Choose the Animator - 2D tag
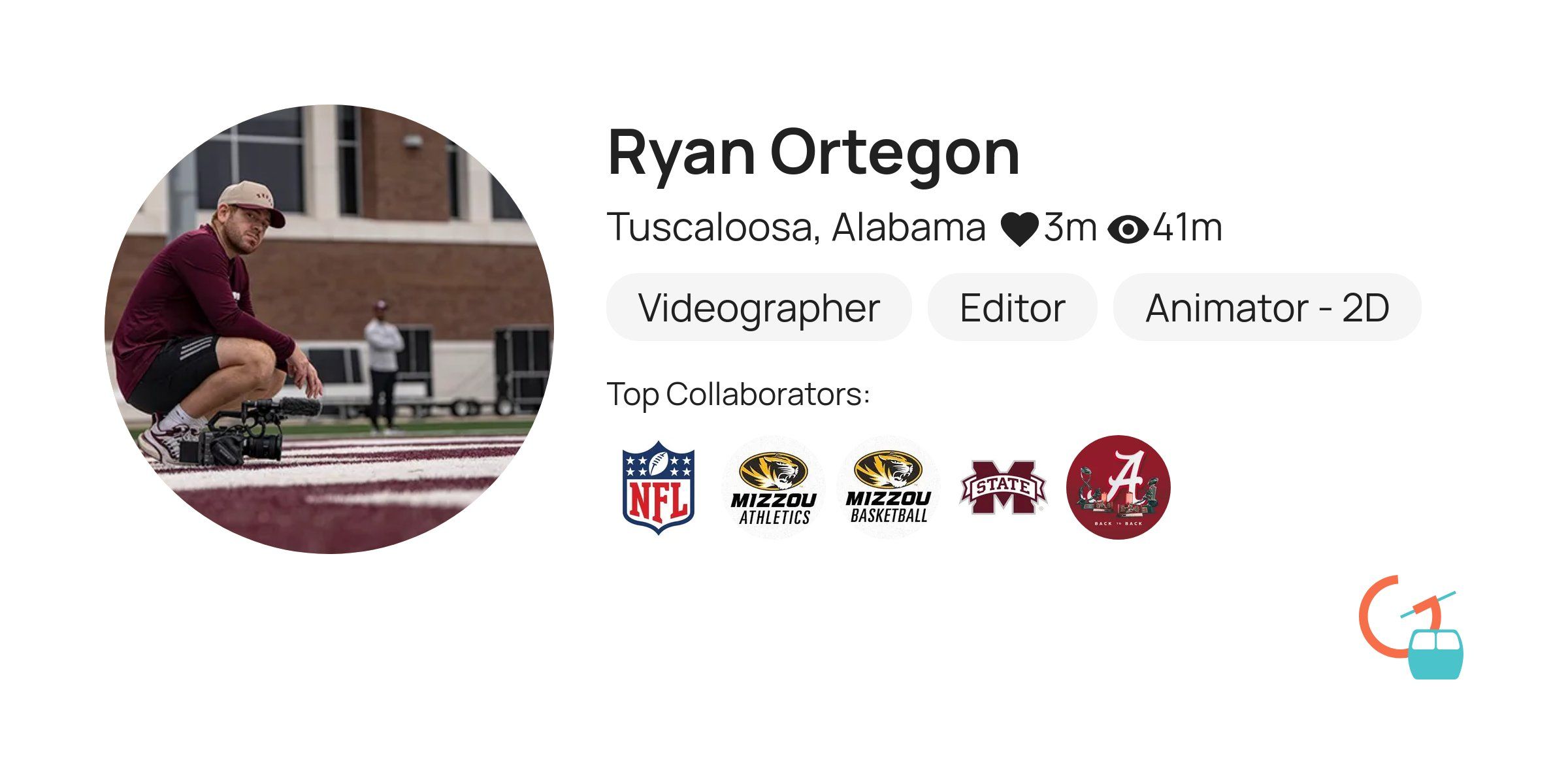The height and width of the screenshot is (784, 1568). (1267, 307)
